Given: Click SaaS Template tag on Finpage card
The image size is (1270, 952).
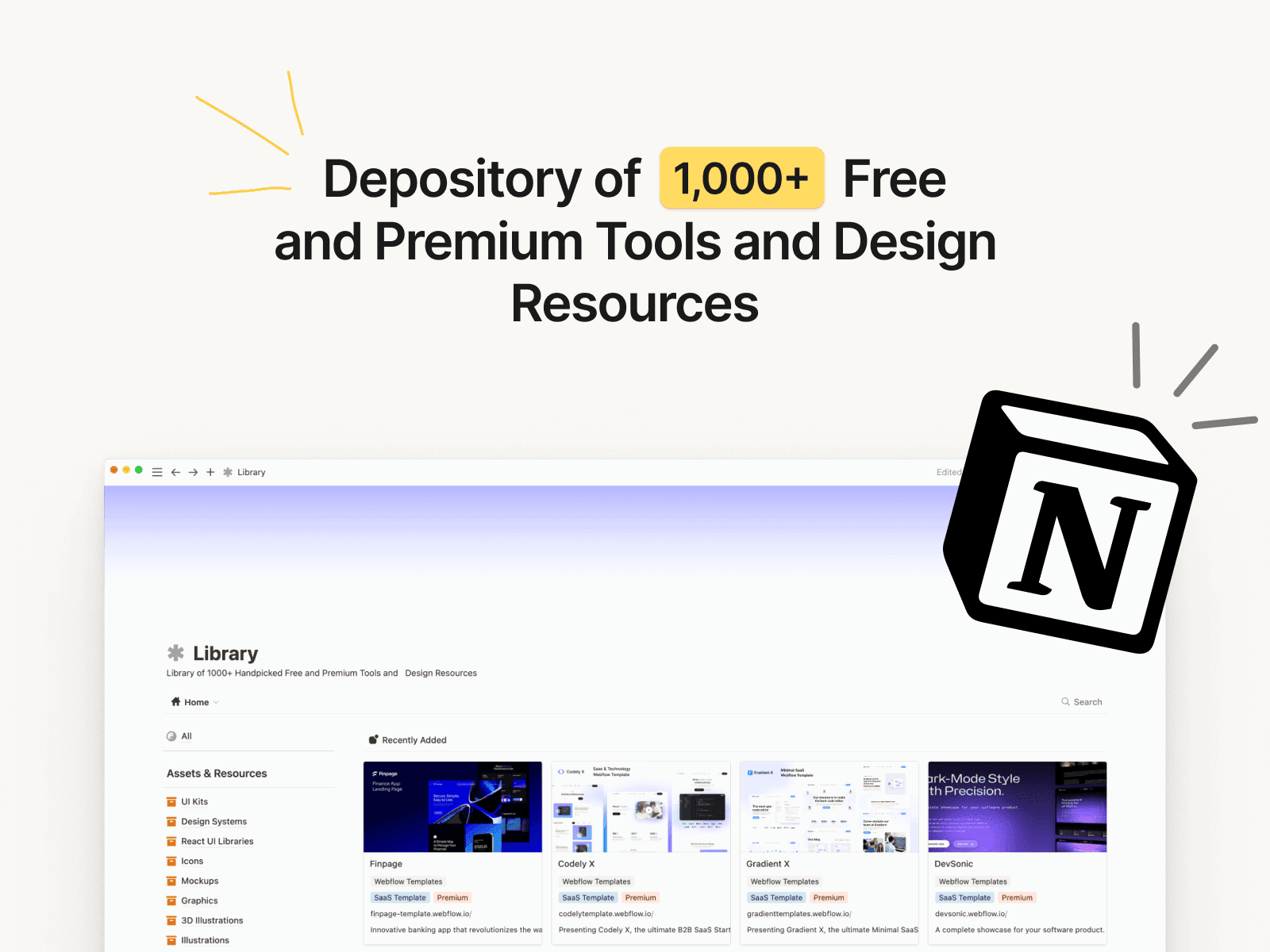Looking at the screenshot, I should (x=400, y=897).
